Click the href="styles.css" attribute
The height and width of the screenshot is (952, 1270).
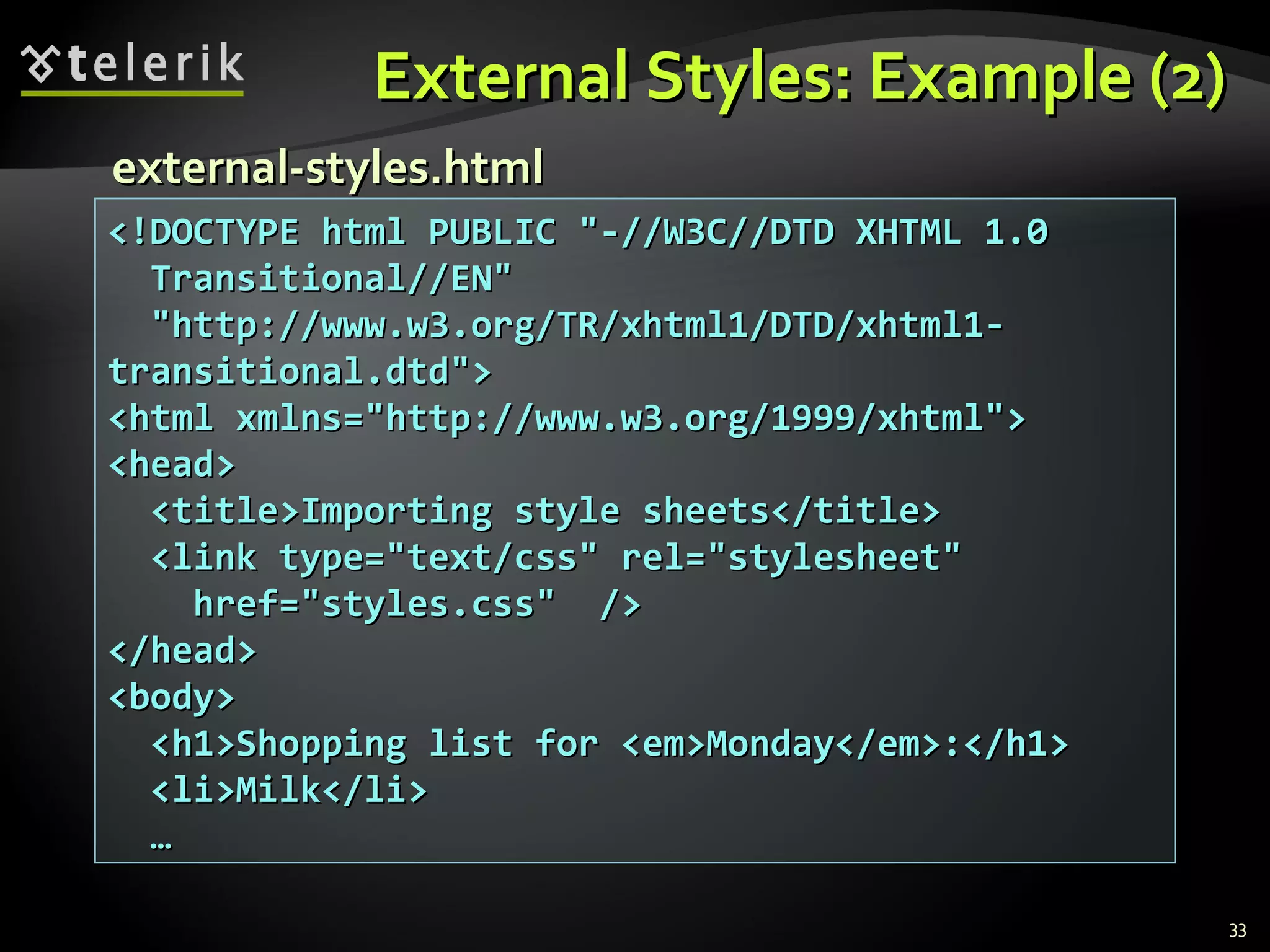pyautogui.click(x=374, y=604)
